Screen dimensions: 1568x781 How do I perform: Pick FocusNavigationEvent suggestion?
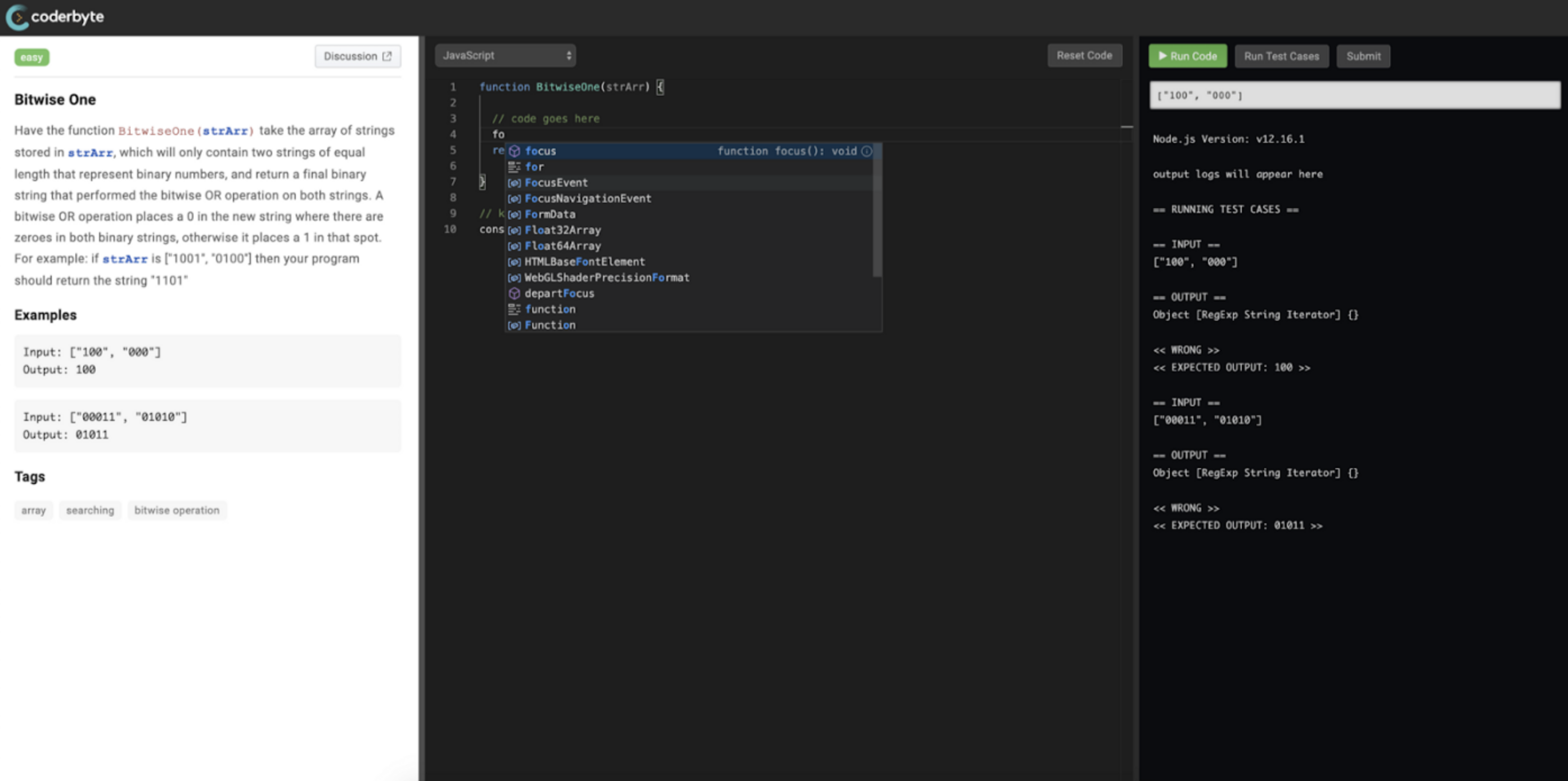pyautogui.click(x=688, y=199)
